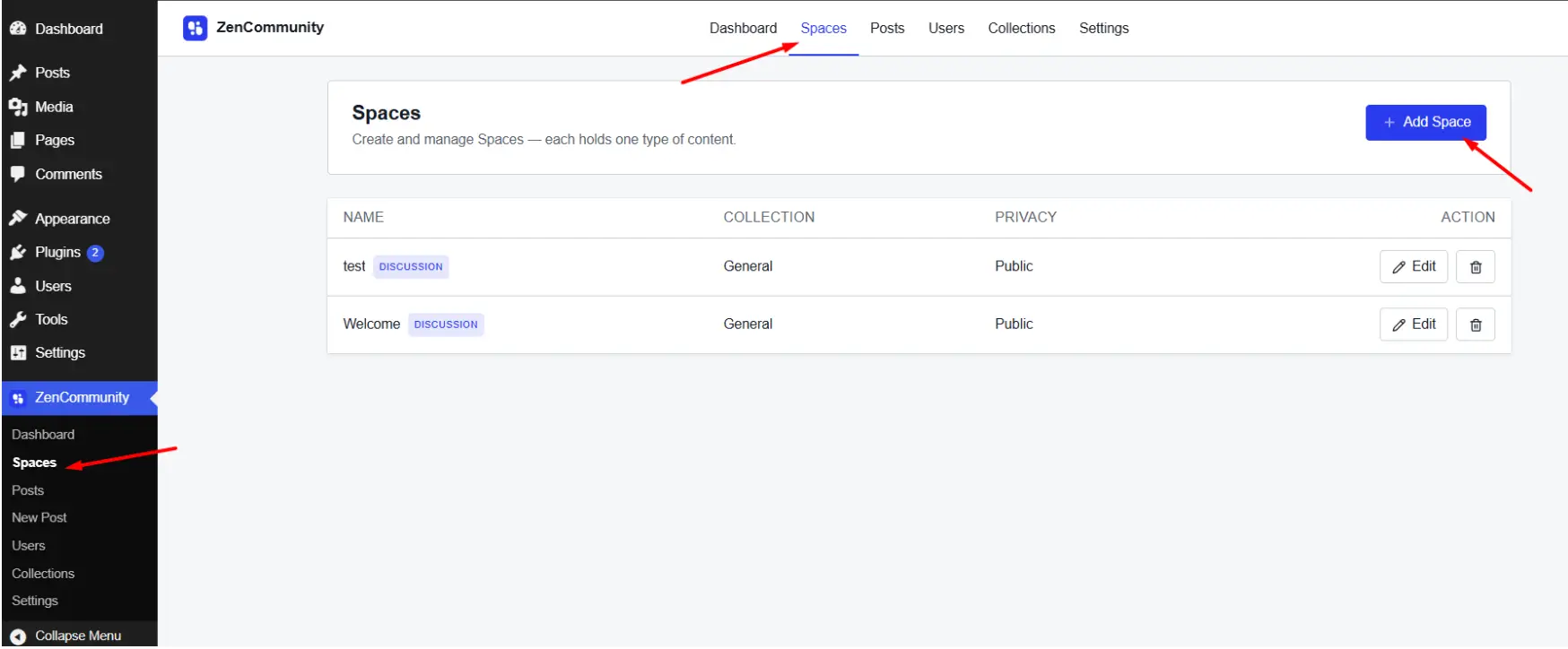This screenshot has width=1568, height=649.
Task: Delete the Welcome space via trash icon
Action: coord(1476,324)
